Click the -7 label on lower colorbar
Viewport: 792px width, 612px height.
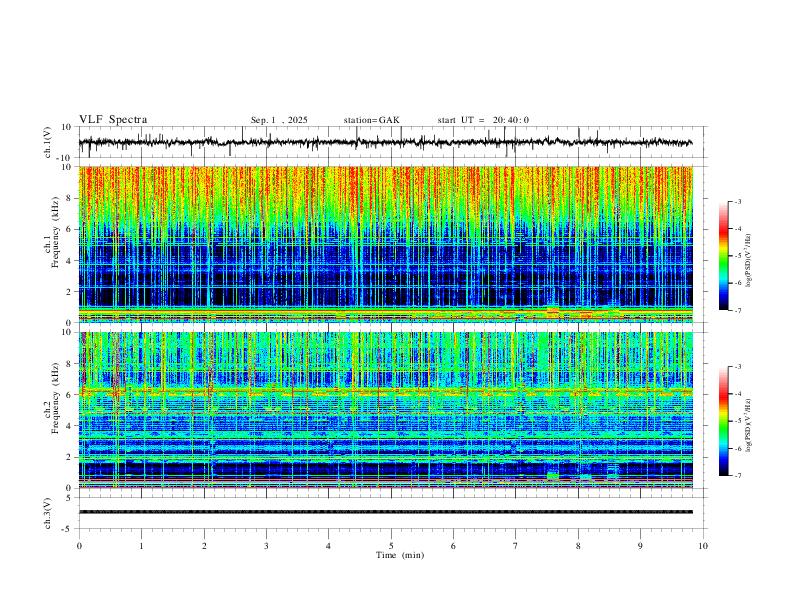737,476
